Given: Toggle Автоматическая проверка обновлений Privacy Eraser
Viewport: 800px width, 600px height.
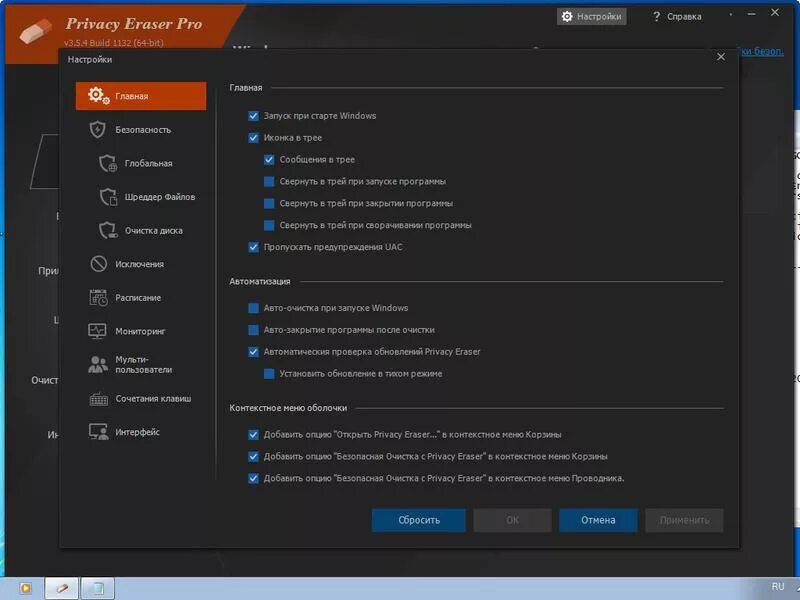Looking at the screenshot, I should pyautogui.click(x=253, y=352).
